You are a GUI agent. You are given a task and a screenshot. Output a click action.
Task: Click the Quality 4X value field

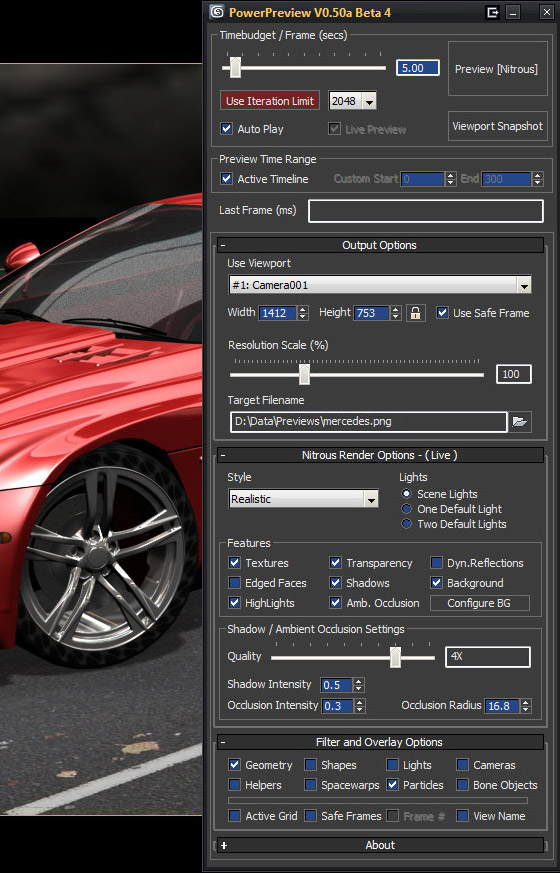488,657
